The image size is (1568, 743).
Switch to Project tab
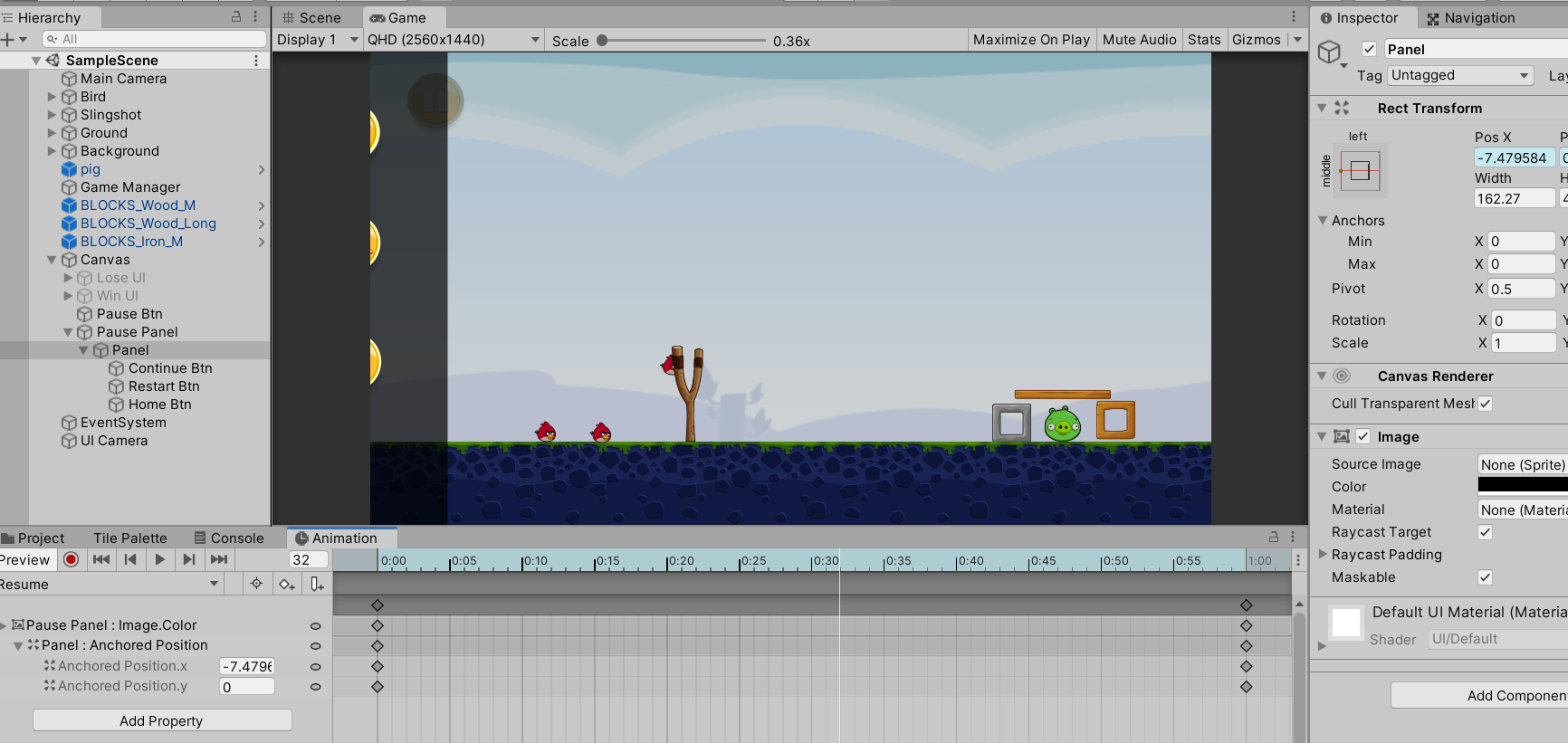tap(33, 538)
